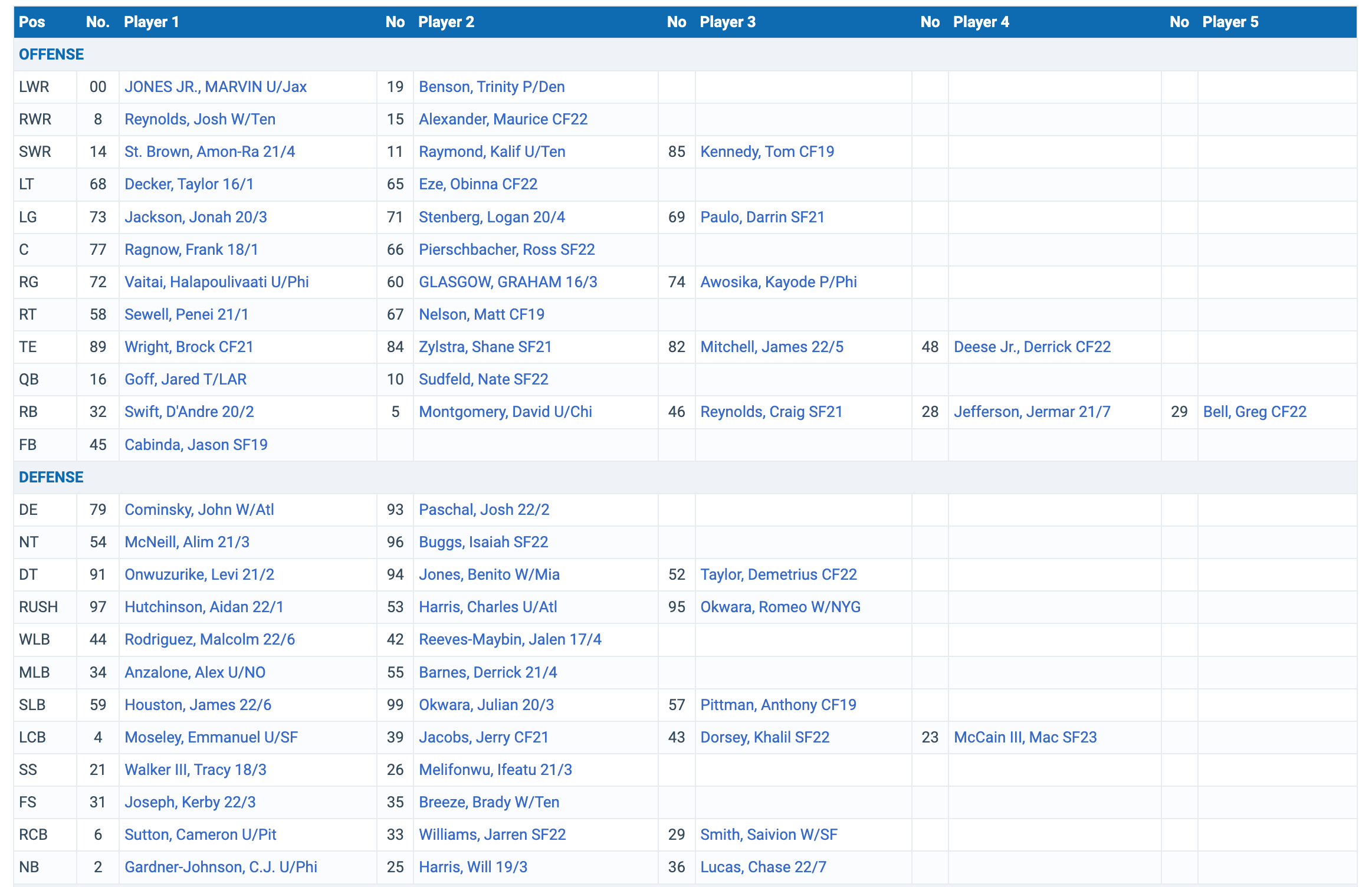Click Kerby Joseph link
1372x887 pixels.
tap(190, 802)
